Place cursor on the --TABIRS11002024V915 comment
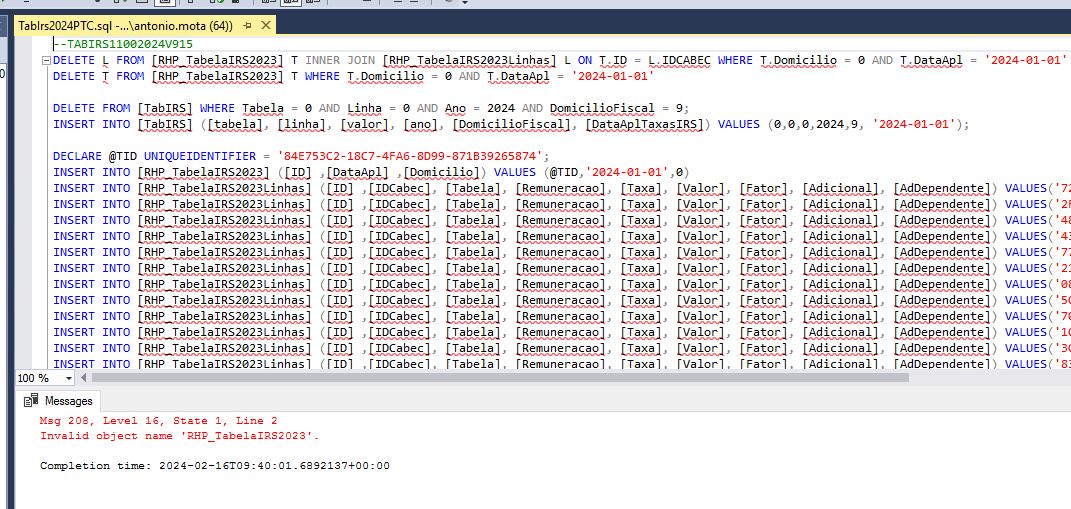The image size is (1071, 509). click(x=123, y=44)
